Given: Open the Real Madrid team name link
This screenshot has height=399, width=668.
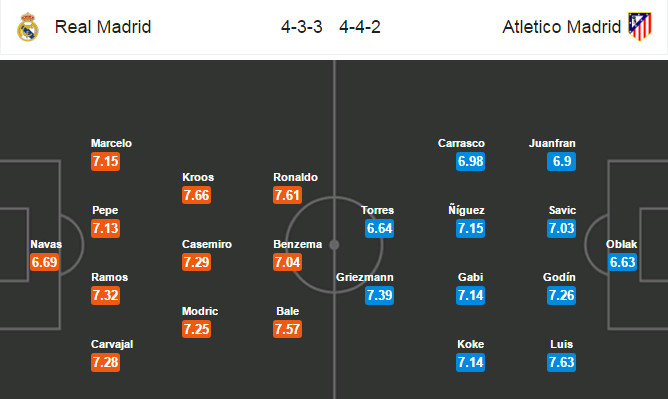Looking at the screenshot, I should coord(103,27).
